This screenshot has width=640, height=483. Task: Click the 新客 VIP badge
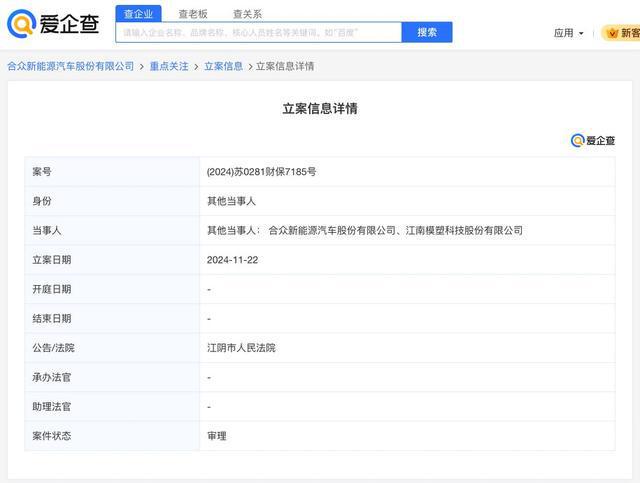coord(621,33)
